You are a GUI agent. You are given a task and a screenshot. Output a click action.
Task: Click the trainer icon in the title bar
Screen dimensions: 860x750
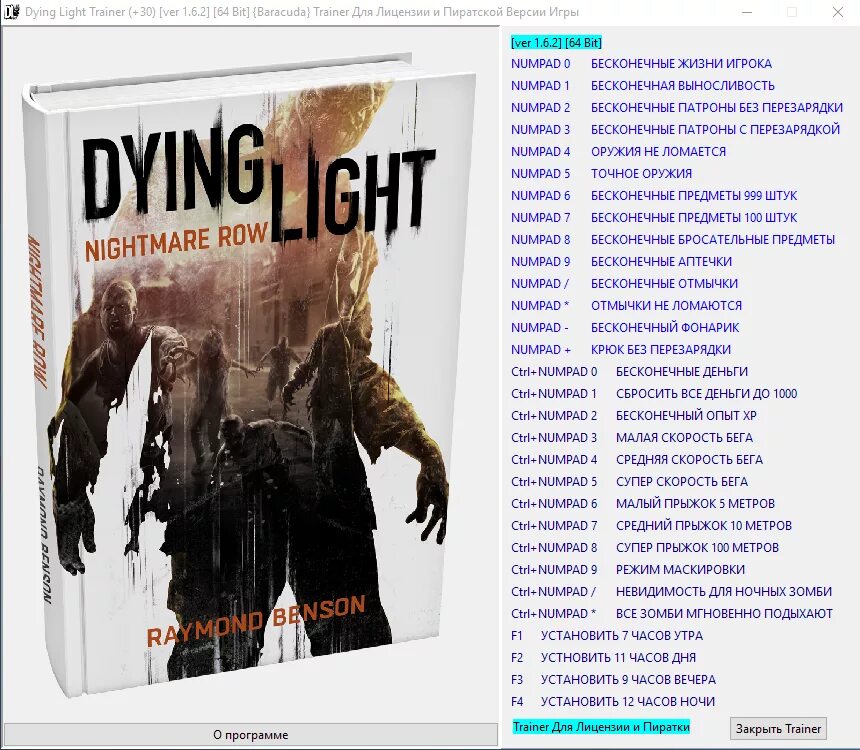[14, 13]
